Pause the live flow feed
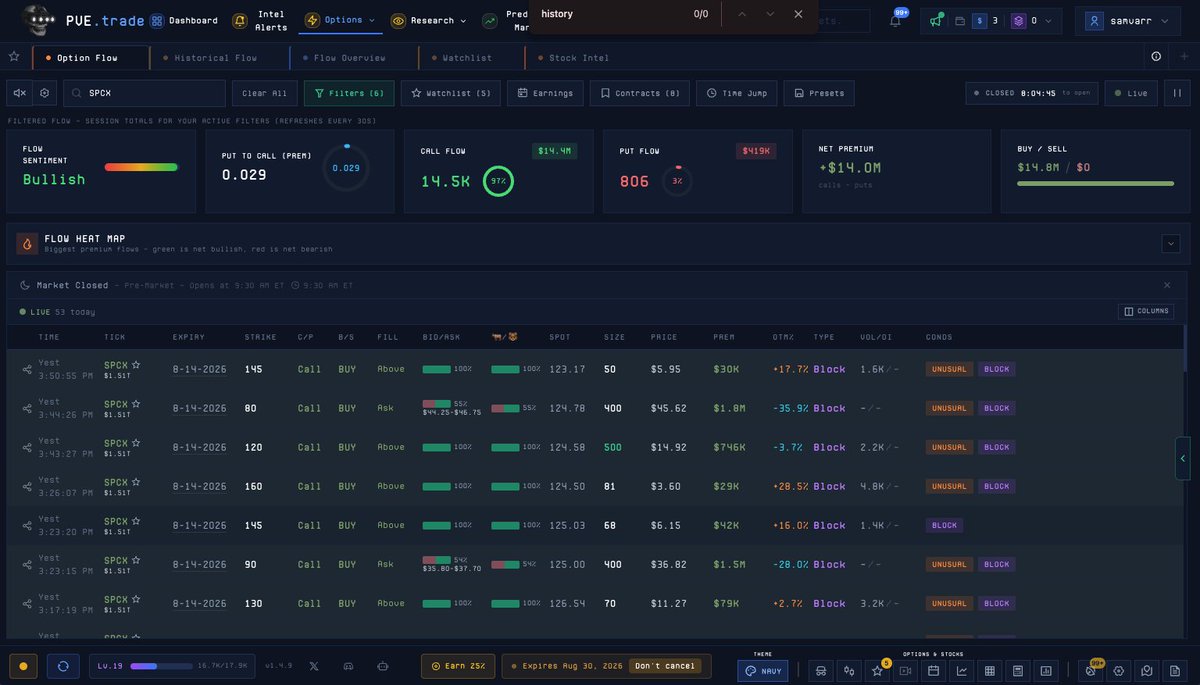Image resolution: width=1200 pixels, height=685 pixels. (x=1177, y=93)
